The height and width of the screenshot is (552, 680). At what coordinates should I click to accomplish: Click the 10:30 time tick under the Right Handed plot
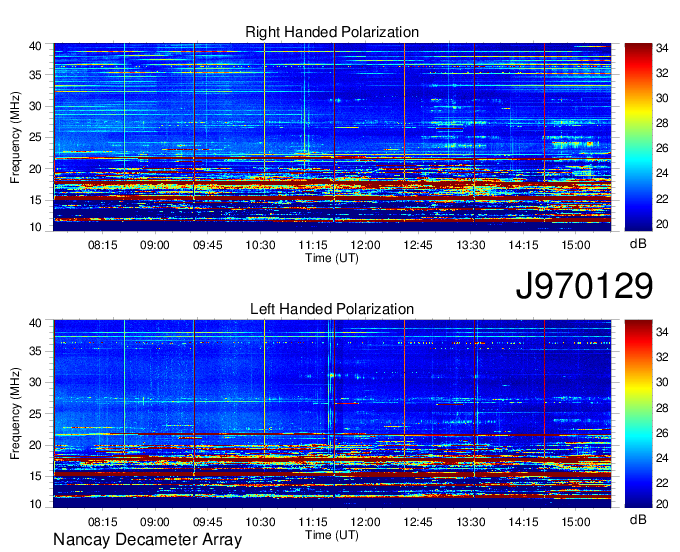[x=260, y=245]
